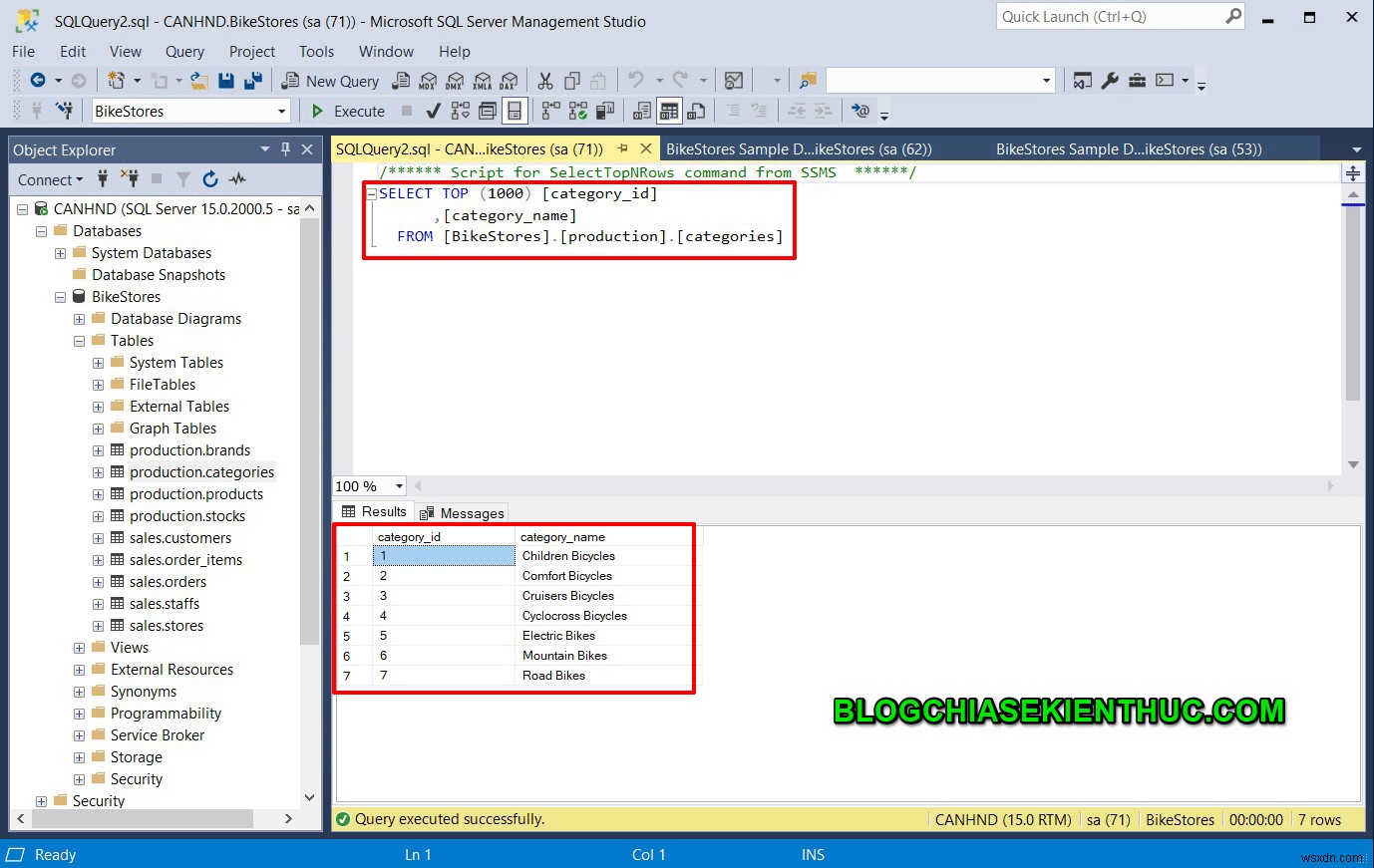Image resolution: width=1374 pixels, height=868 pixels.
Task: Click the Connect button in Object Explorer
Action: pyautogui.click(x=46, y=179)
